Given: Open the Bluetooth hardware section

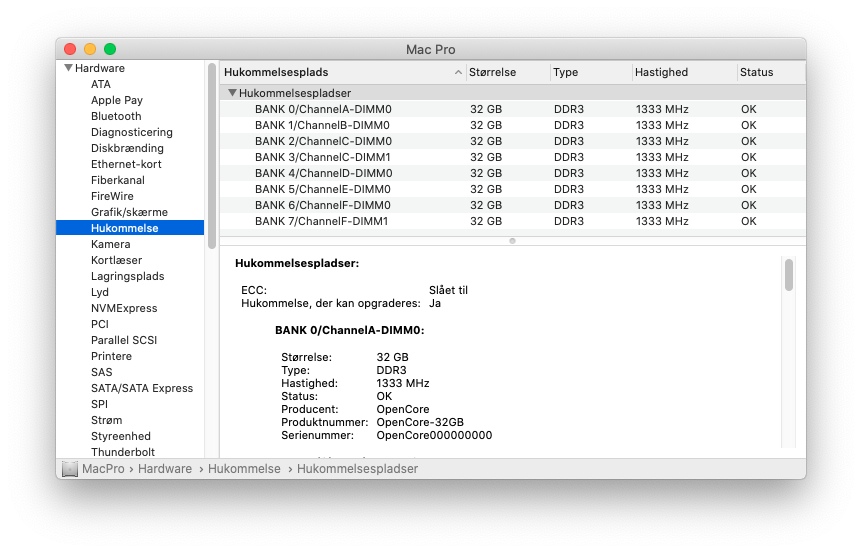Looking at the screenshot, I should pyautogui.click(x=116, y=116).
